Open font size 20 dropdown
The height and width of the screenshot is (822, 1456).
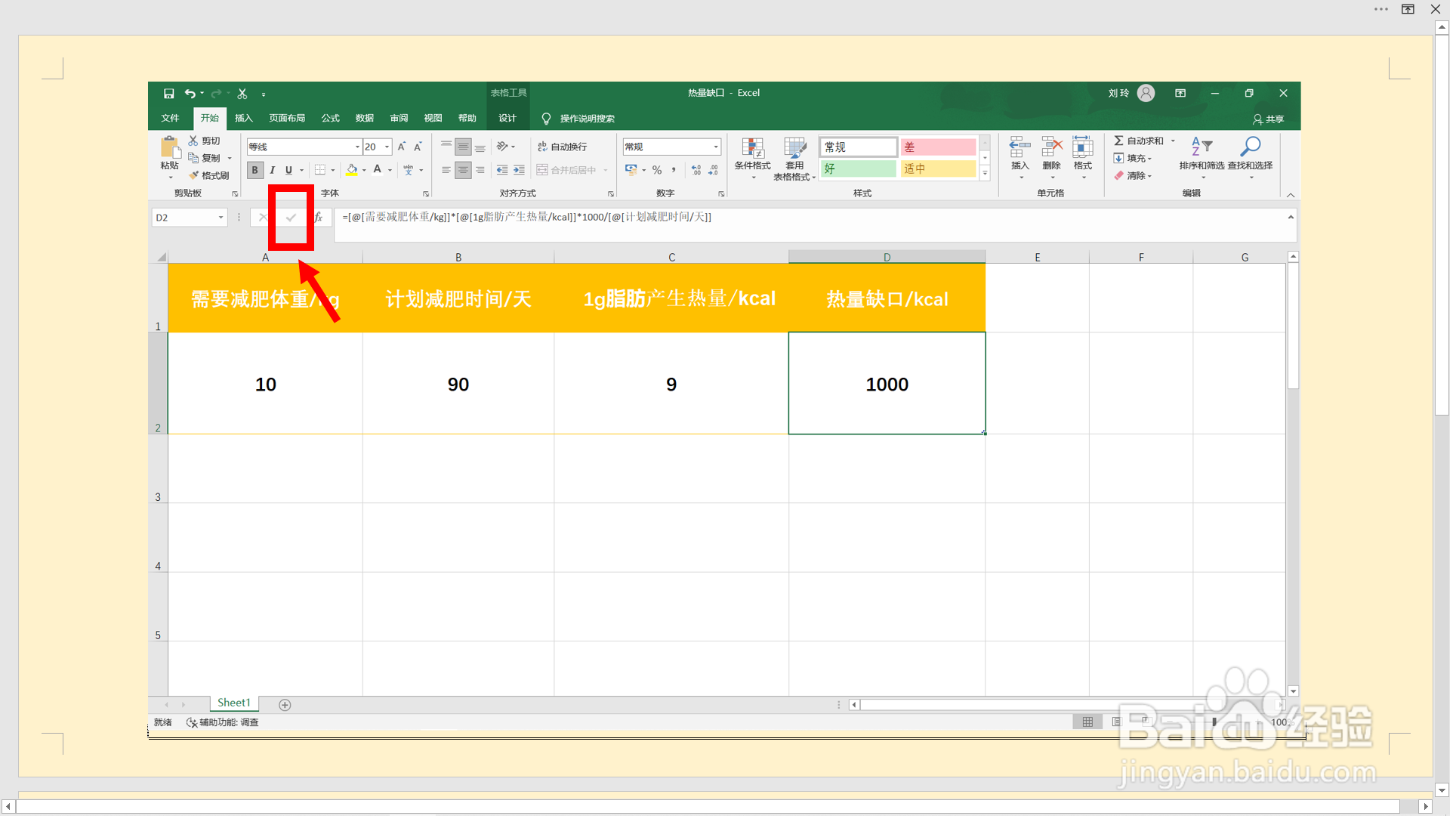[x=387, y=147]
